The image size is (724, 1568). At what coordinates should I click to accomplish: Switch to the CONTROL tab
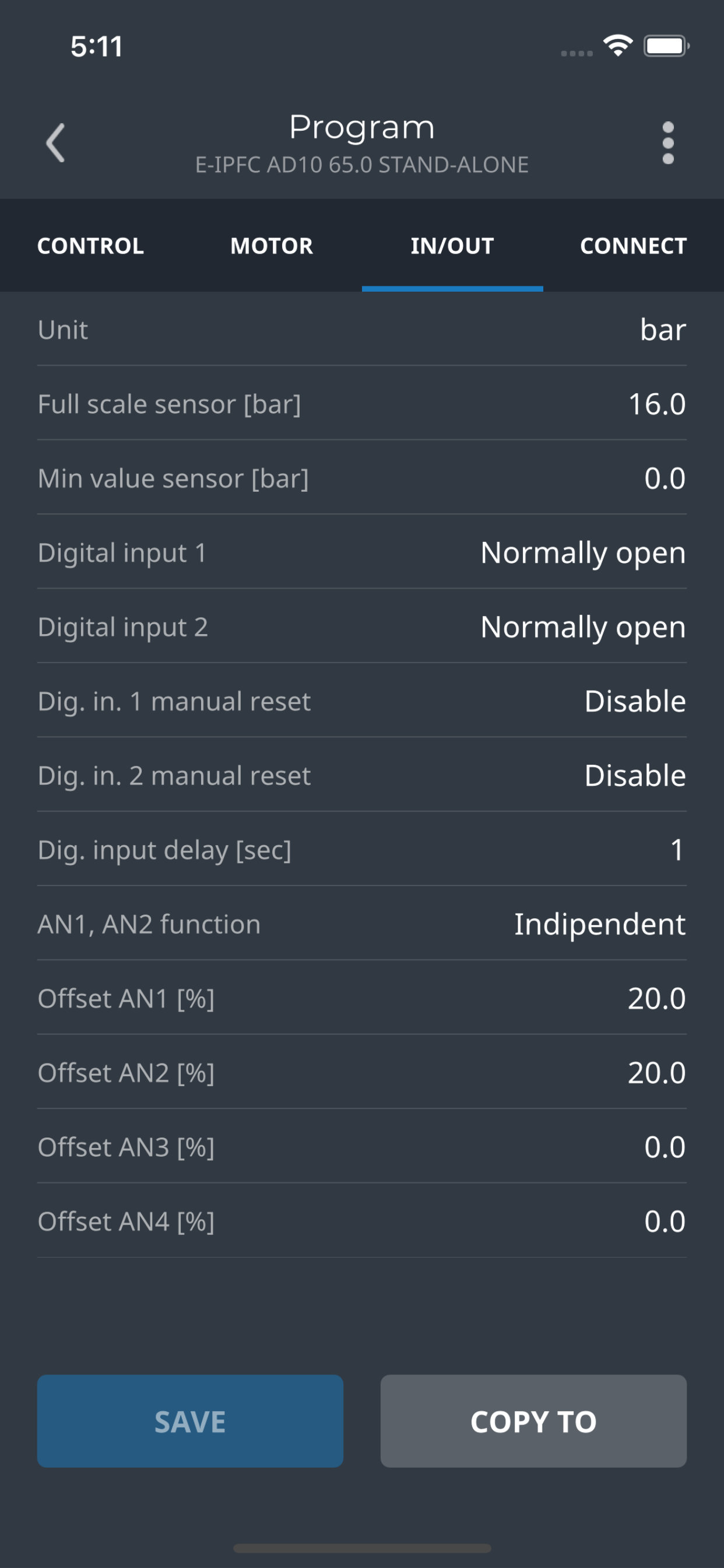pos(91,246)
